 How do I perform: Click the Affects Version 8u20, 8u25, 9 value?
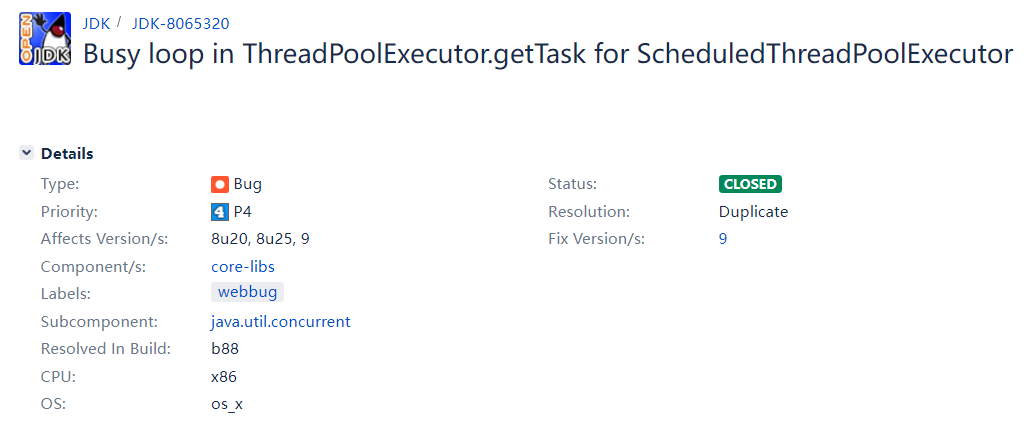[261, 239]
